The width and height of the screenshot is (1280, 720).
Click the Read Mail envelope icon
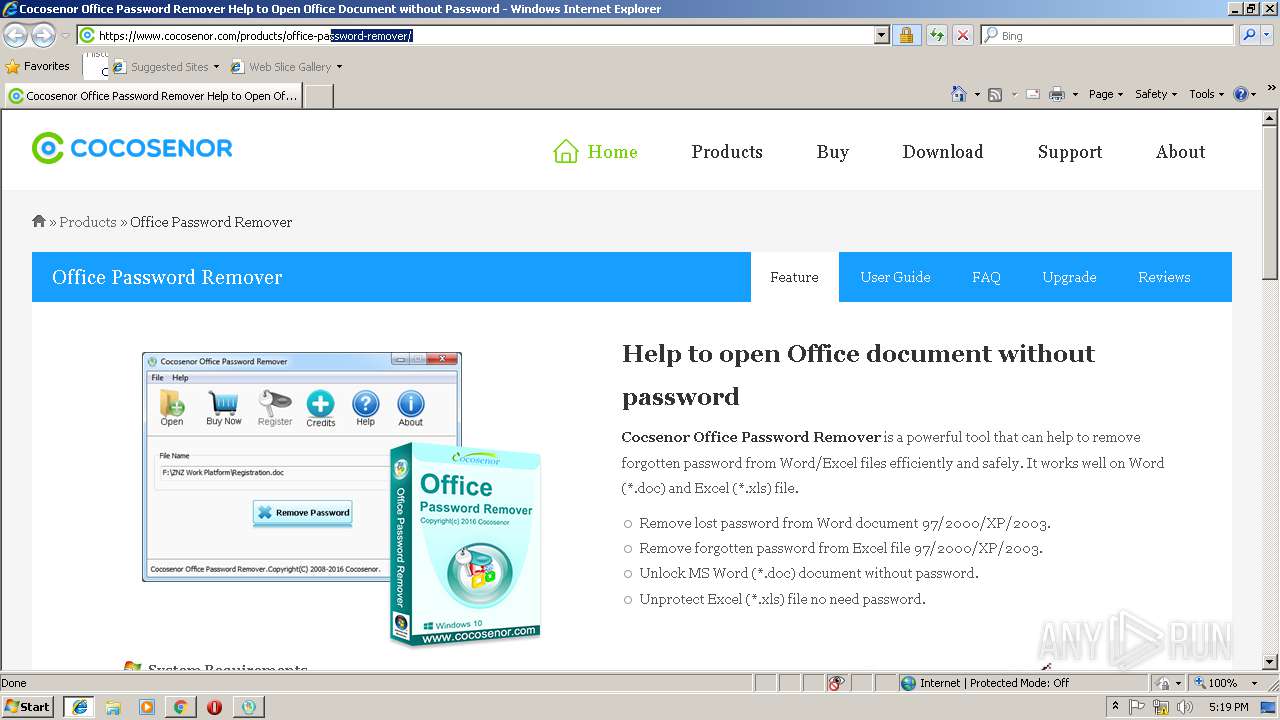pyautogui.click(x=1032, y=94)
